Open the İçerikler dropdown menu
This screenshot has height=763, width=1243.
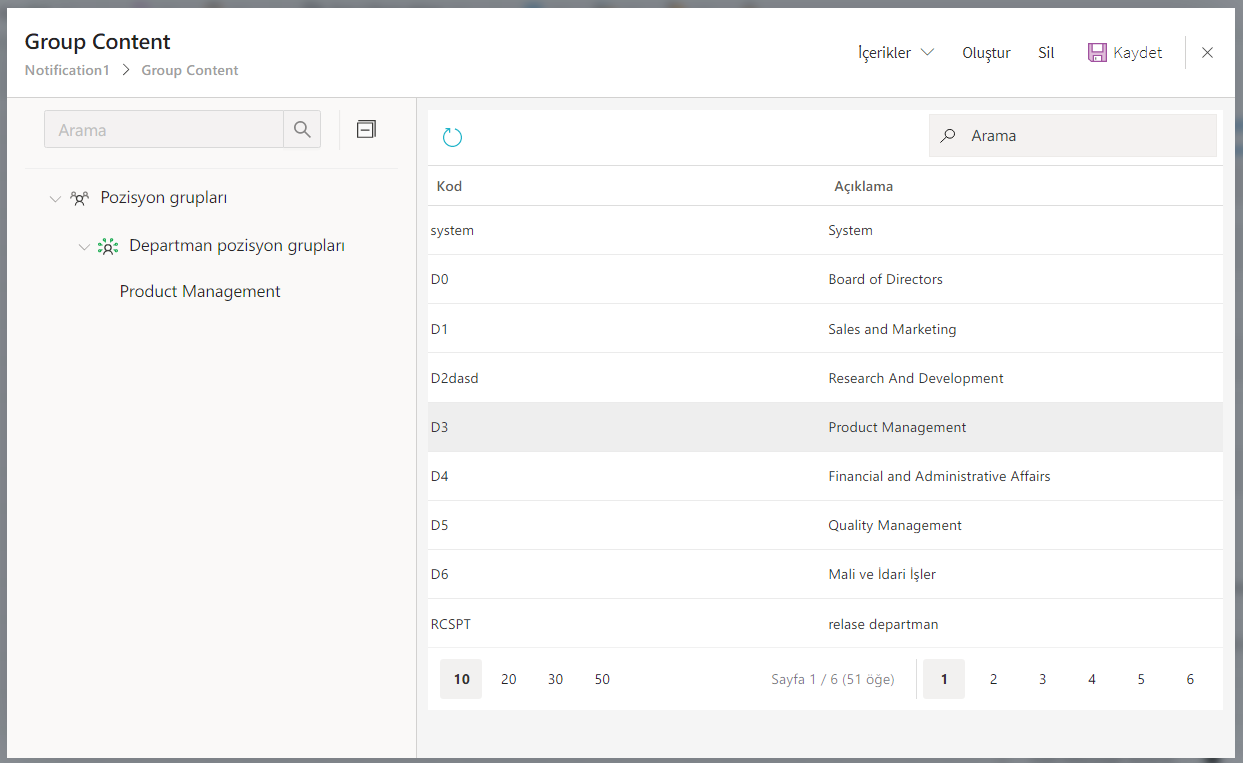pos(895,53)
